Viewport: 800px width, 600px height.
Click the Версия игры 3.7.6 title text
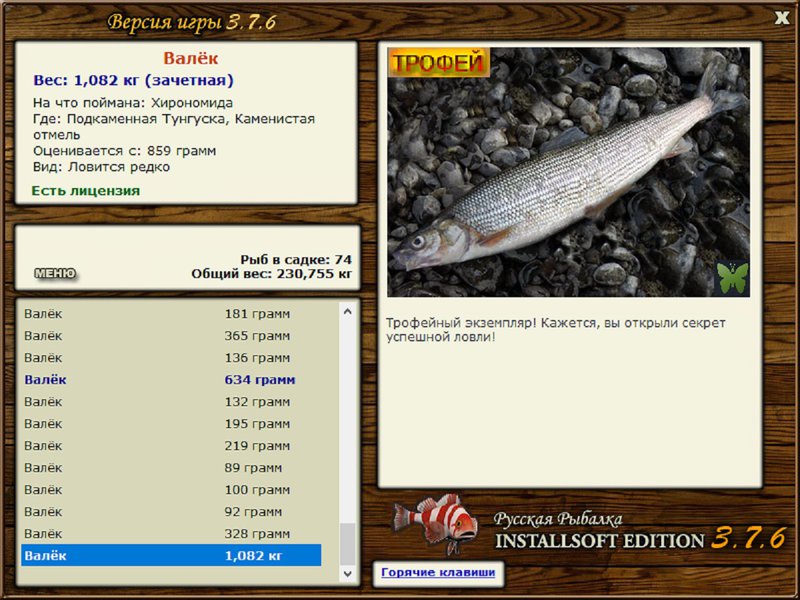coord(192,22)
